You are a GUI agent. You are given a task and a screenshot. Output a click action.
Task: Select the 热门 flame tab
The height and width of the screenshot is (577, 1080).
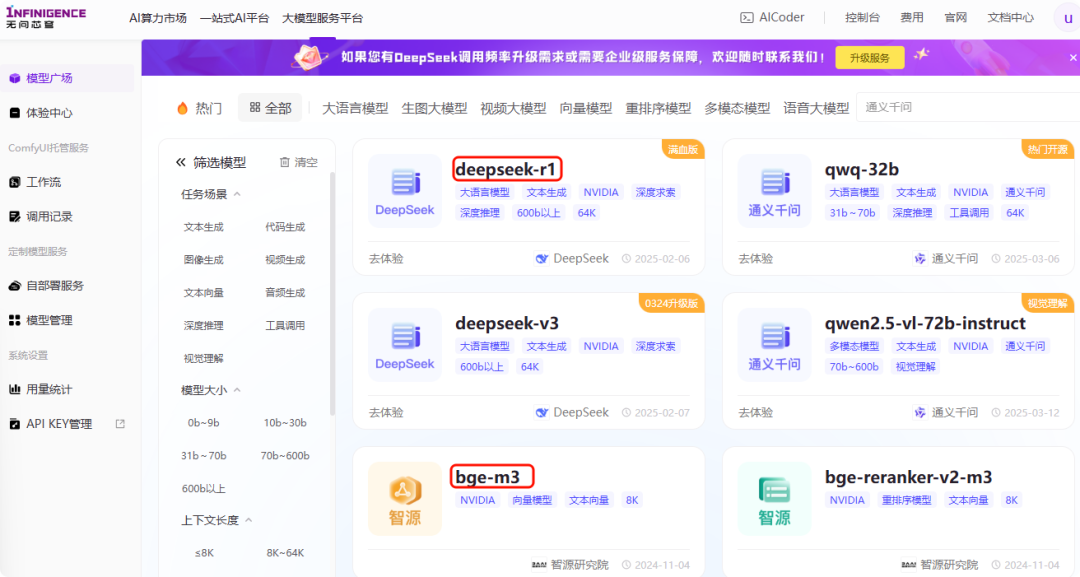coord(199,108)
